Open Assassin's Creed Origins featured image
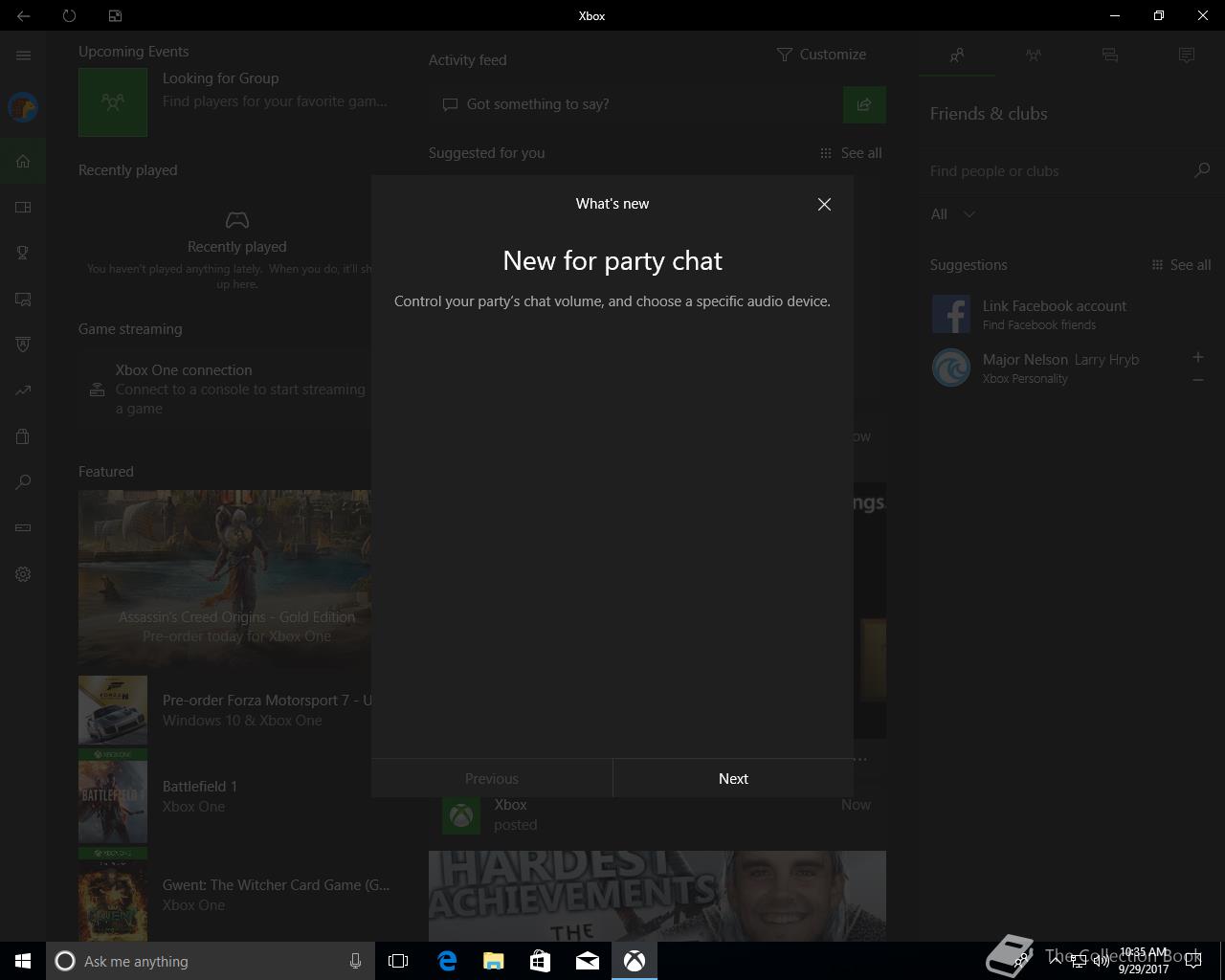 [225, 578]
